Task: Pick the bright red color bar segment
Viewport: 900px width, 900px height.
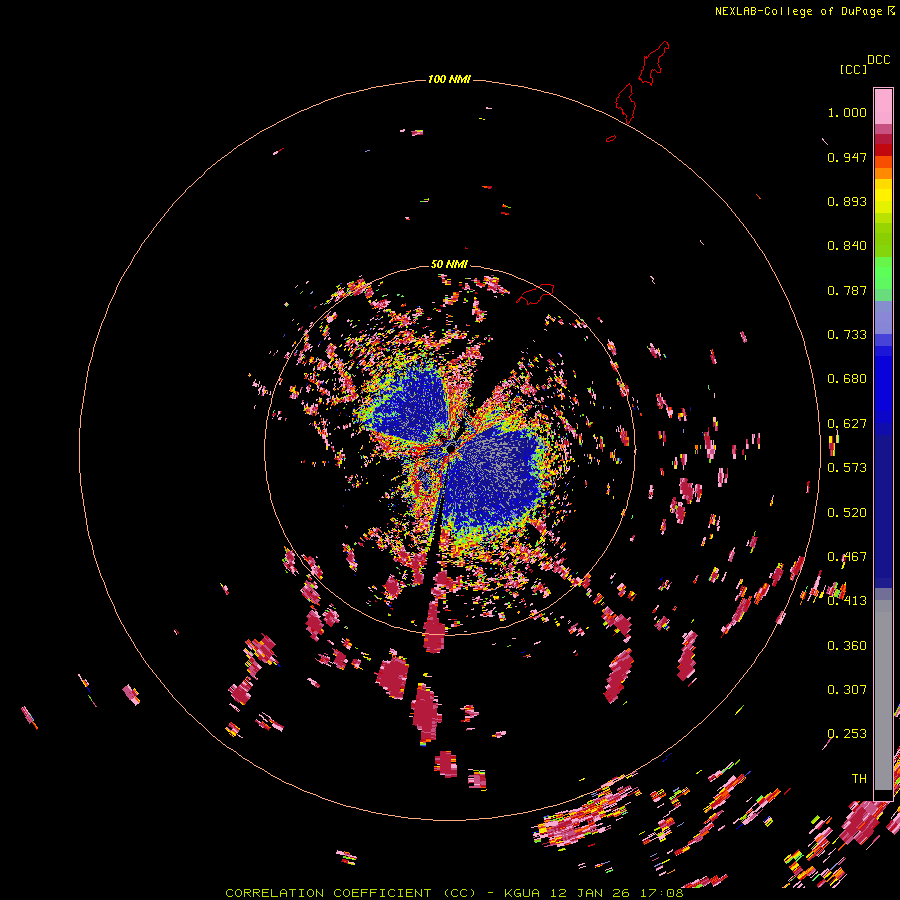Action: point(883,150)
